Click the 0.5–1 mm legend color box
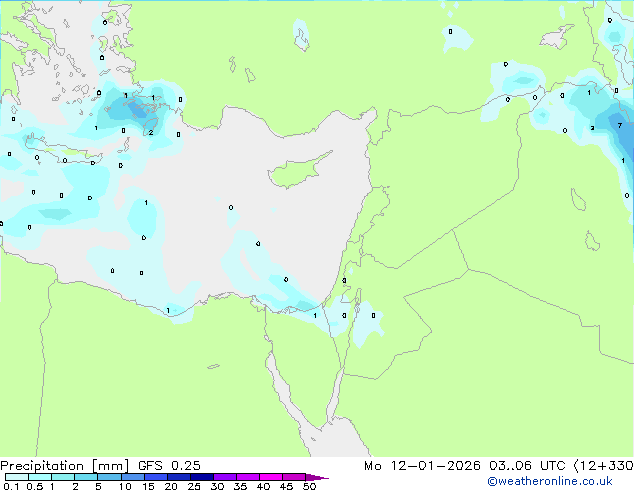634x490 pixels. [x=40, y=477]
